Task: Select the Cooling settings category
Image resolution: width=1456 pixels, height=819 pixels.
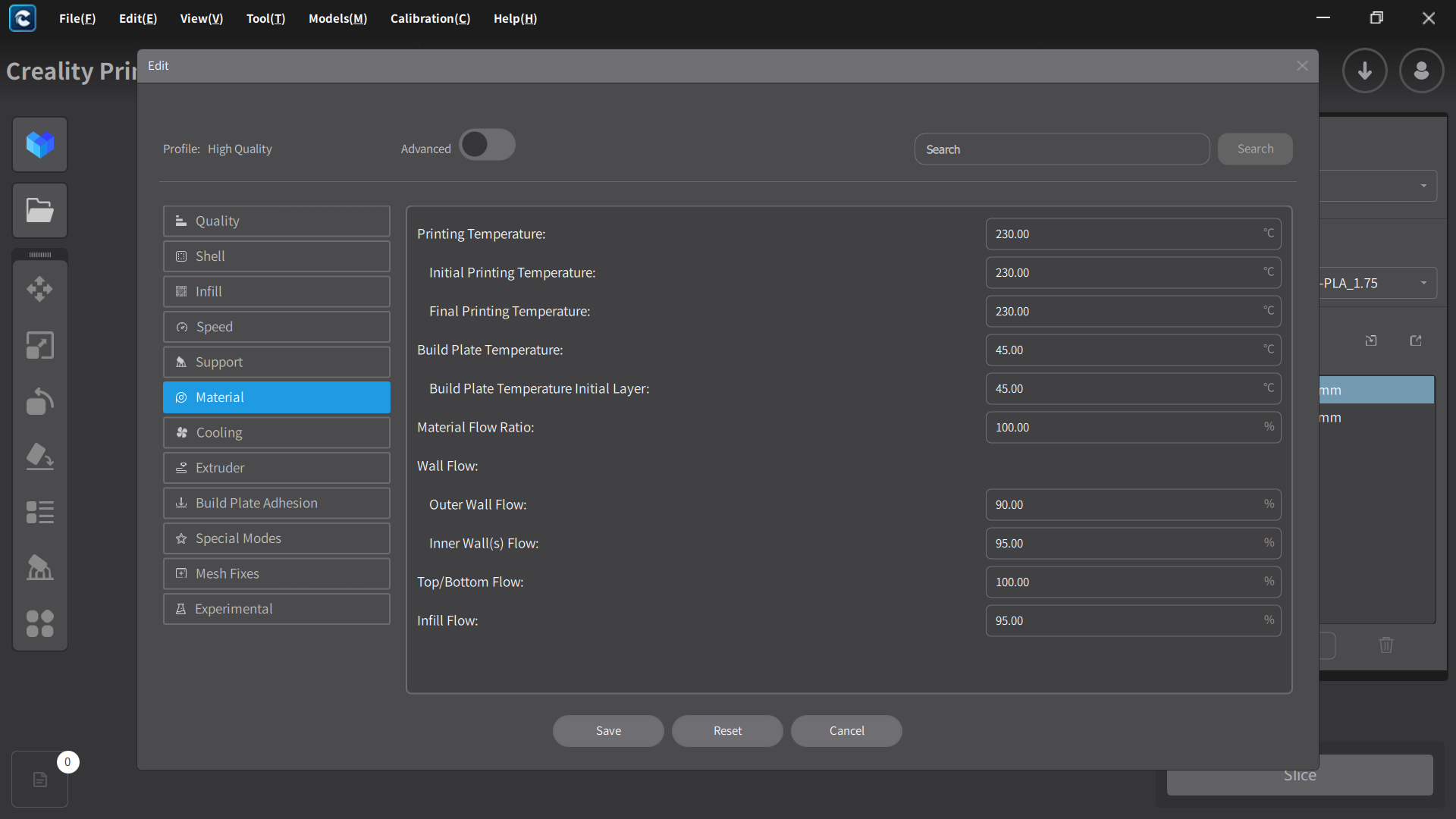Action: [x=277, y=433]
